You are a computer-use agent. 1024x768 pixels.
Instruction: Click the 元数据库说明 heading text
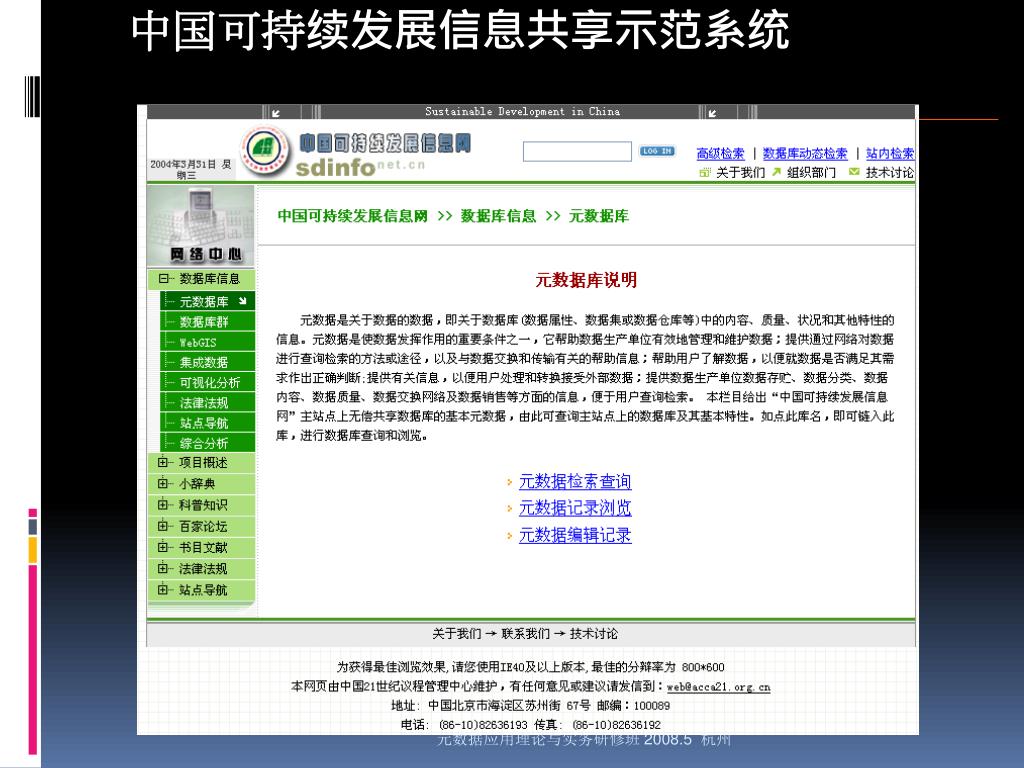coord(586,280)
